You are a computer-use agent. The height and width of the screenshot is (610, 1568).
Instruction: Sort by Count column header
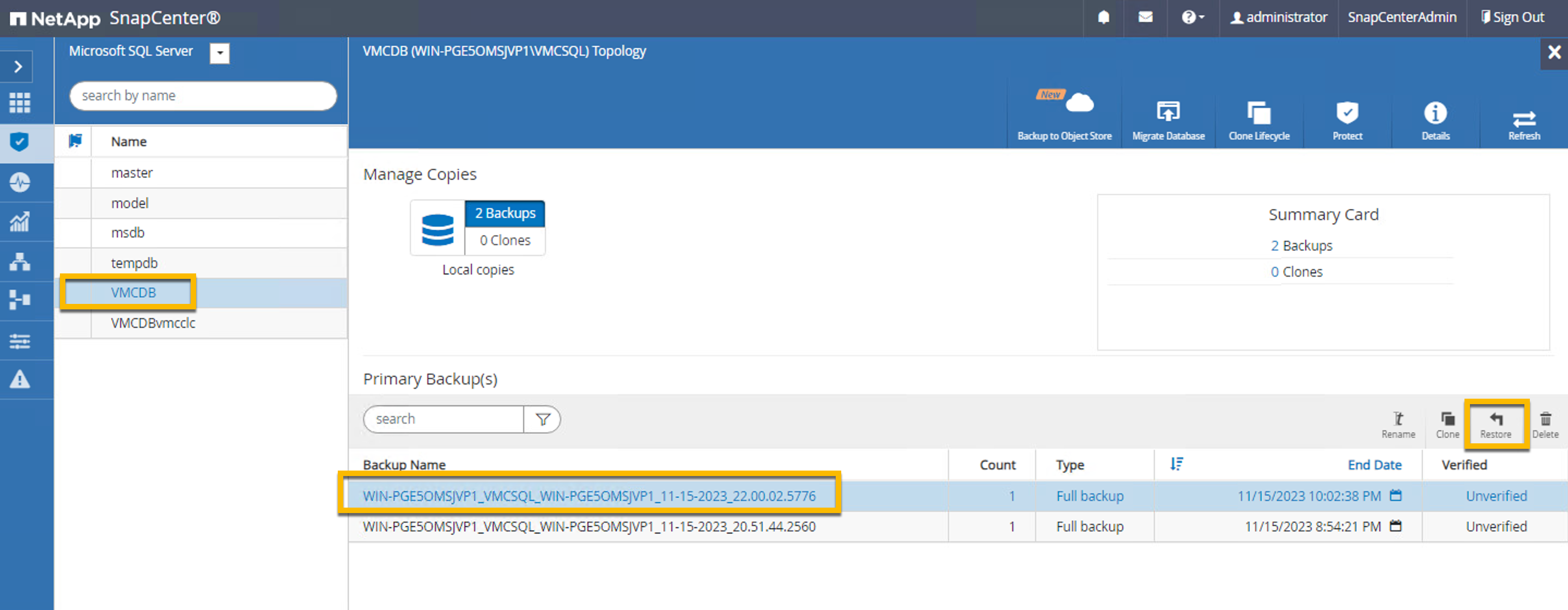(x=998, y=465)
